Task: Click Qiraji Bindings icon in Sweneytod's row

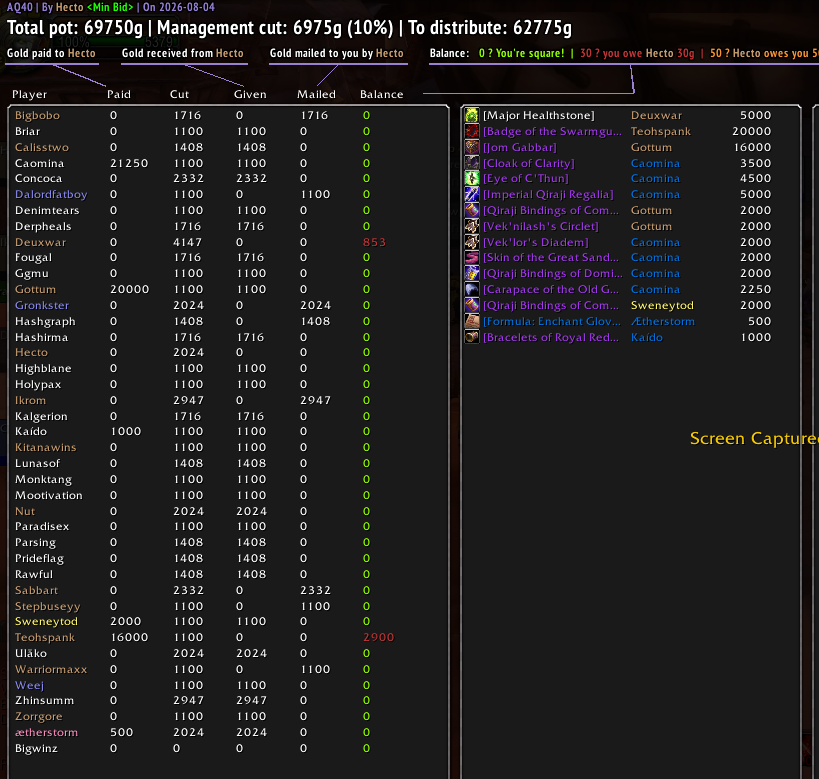Action: coord(472,305)
